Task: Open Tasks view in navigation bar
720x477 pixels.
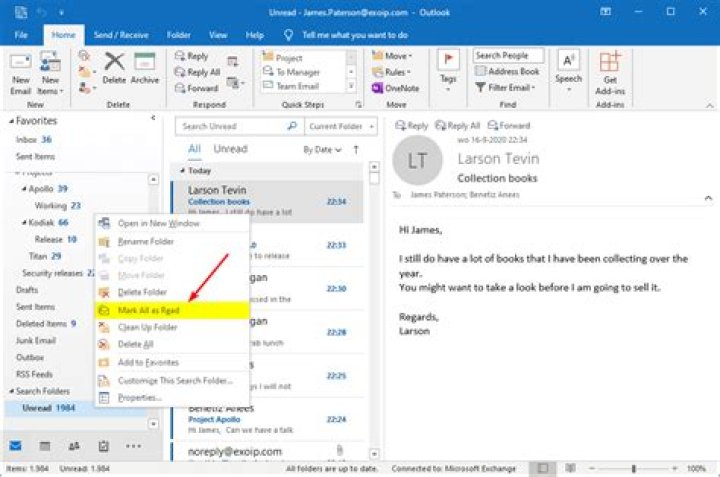Action: [x=103, y=446]
